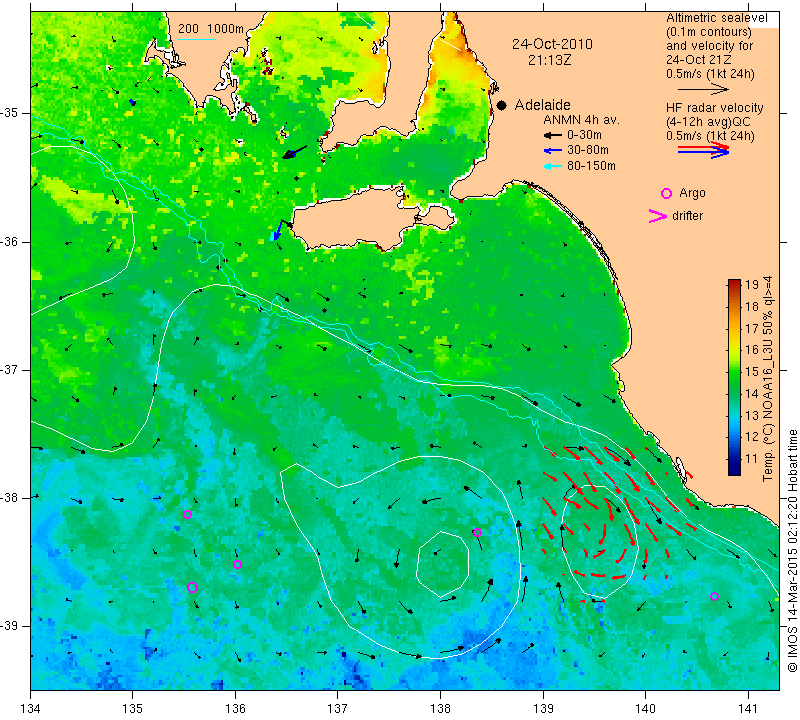Click the small innermost sea-level contour near 138E 38.5S
Screen dimensions: 800x720
click(442, 564)
